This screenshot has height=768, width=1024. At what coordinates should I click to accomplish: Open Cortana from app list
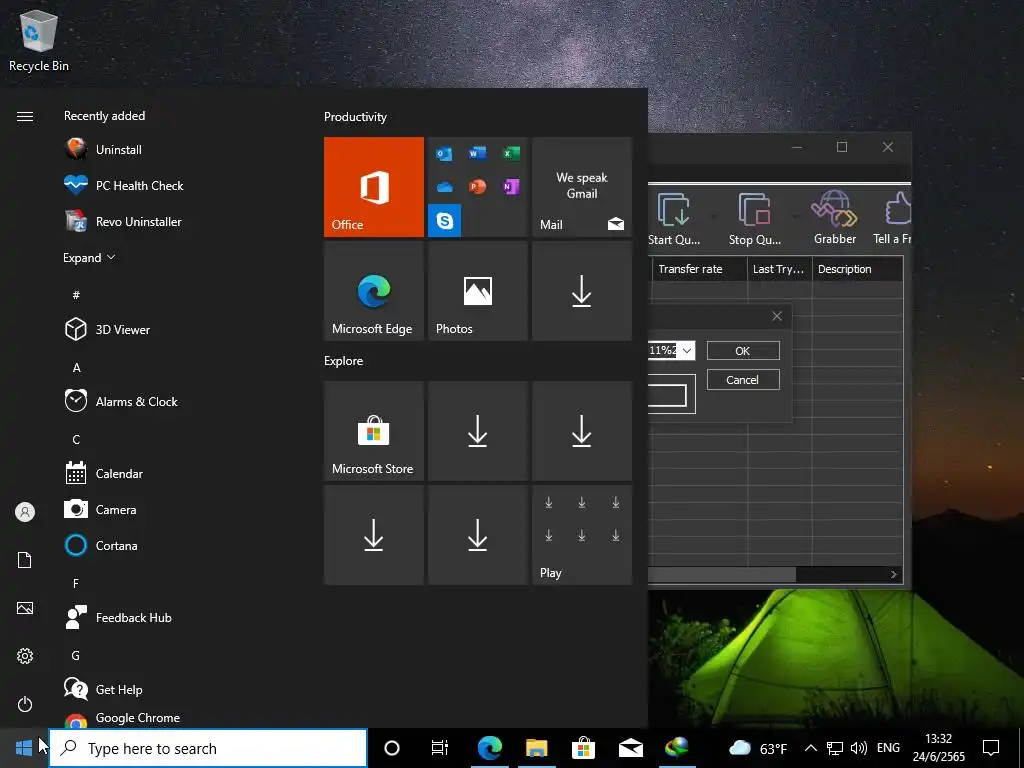(x=101, y=545)
